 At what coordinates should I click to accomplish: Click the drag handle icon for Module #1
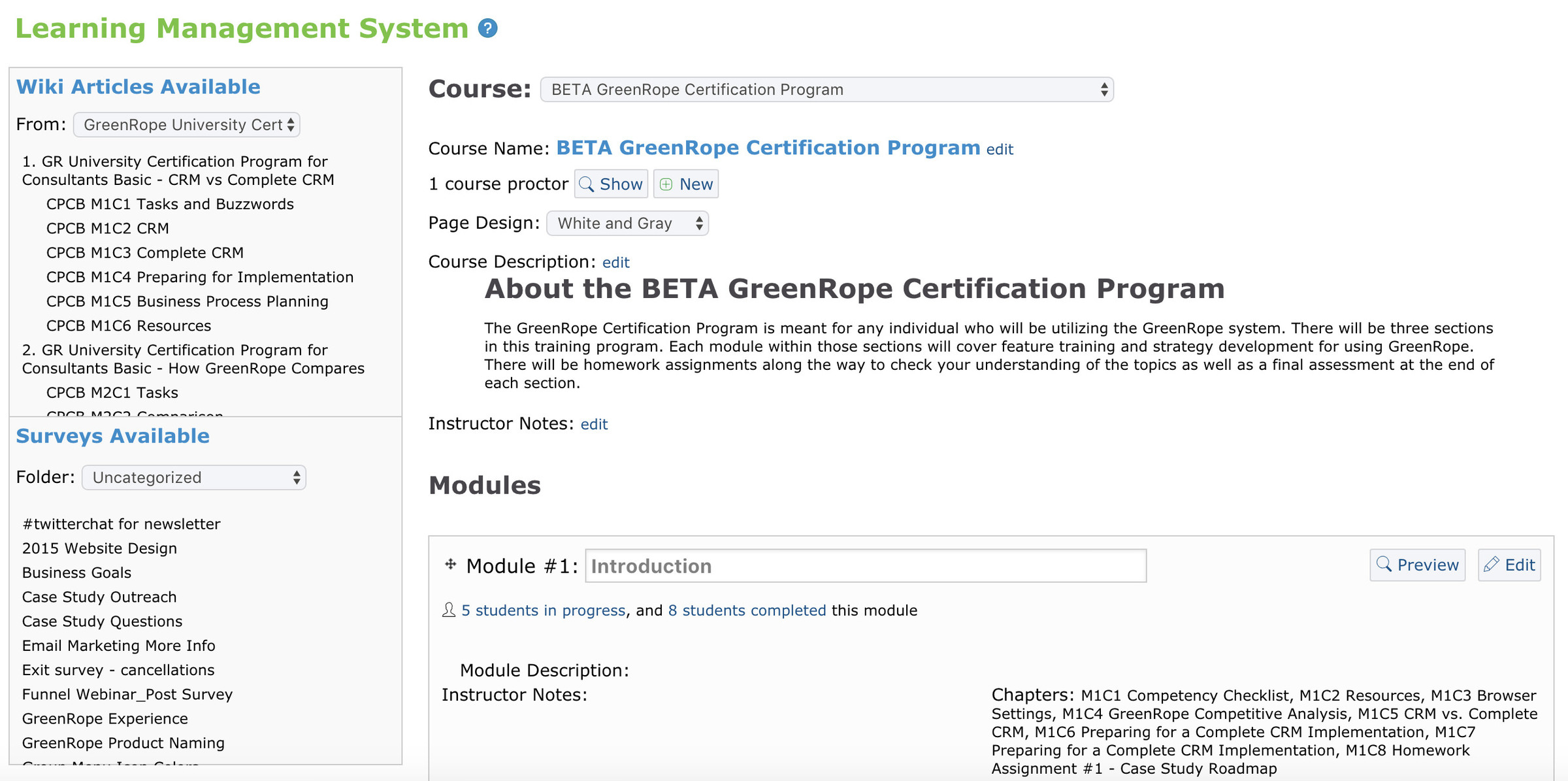tap(450, 564)
